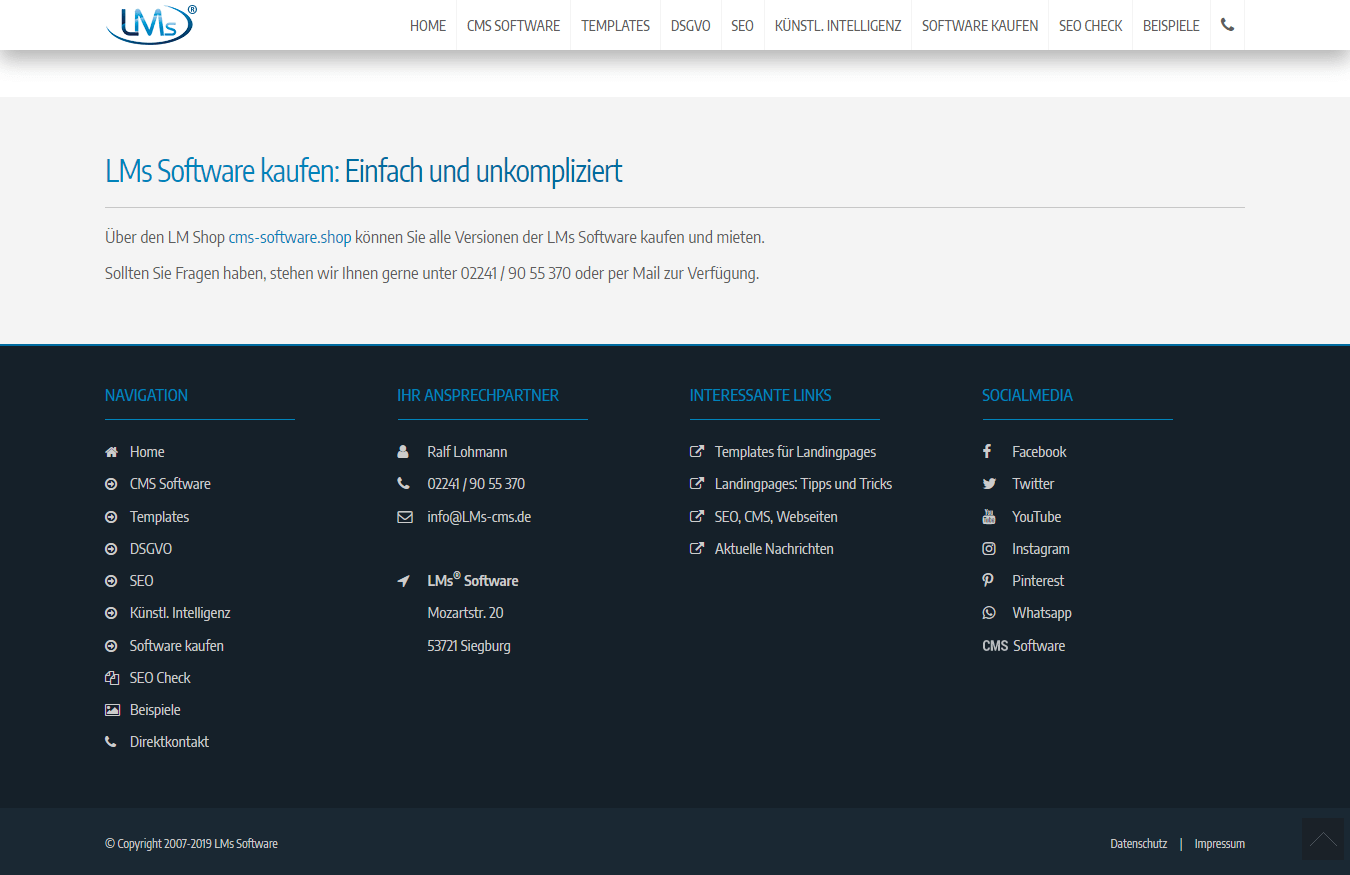Follow the cms-software.shop link
1350x875 pixels.
pyautogui.click(x=290, y=238)
